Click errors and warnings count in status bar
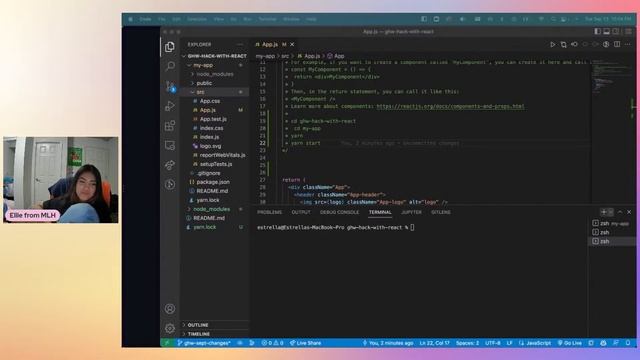 272,343
